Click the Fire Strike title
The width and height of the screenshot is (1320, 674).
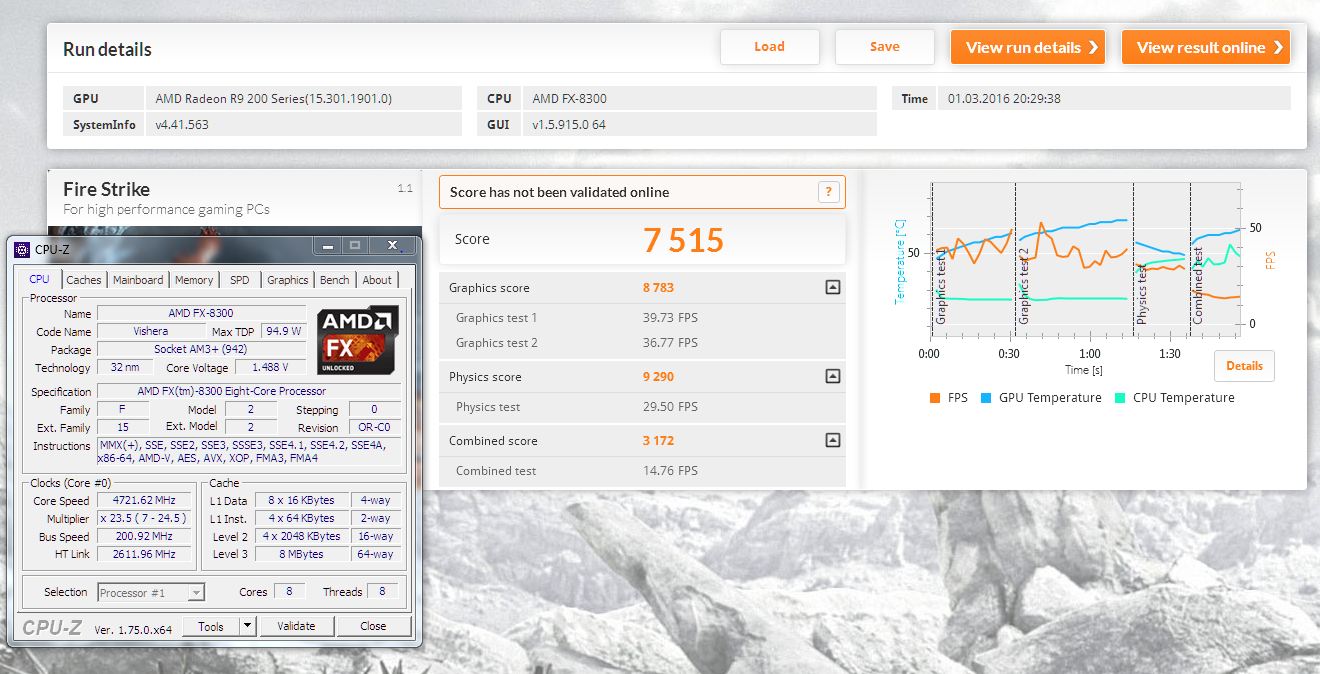106,189
